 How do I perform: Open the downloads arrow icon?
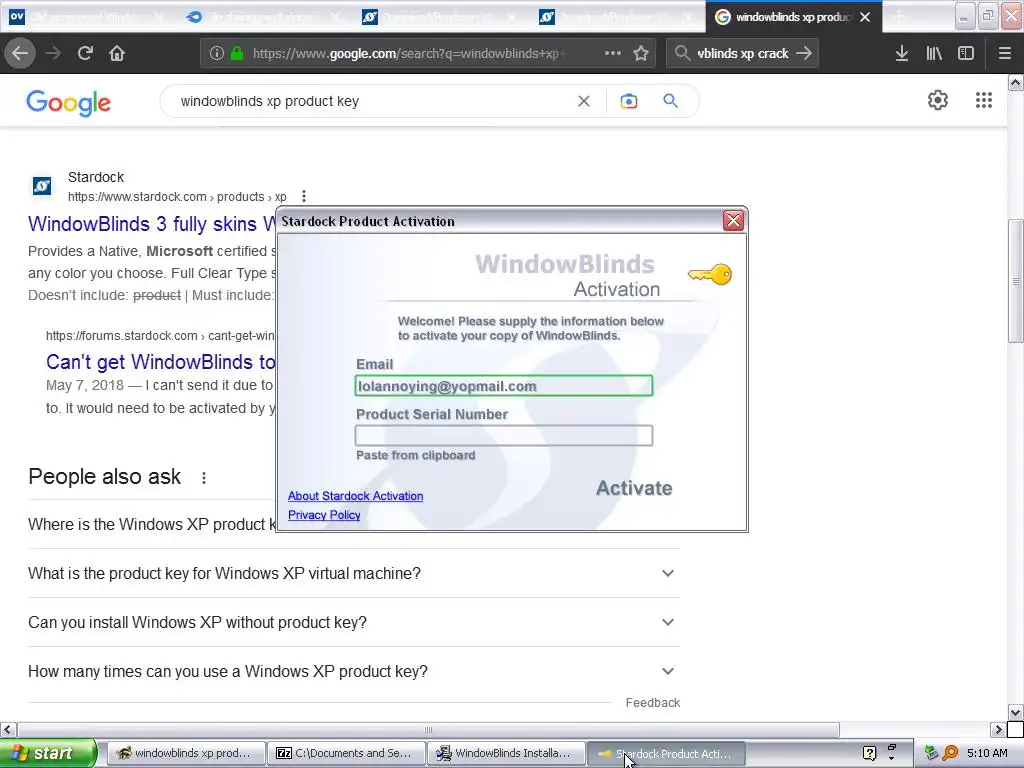pyautogui.click(x=902, y=54)
